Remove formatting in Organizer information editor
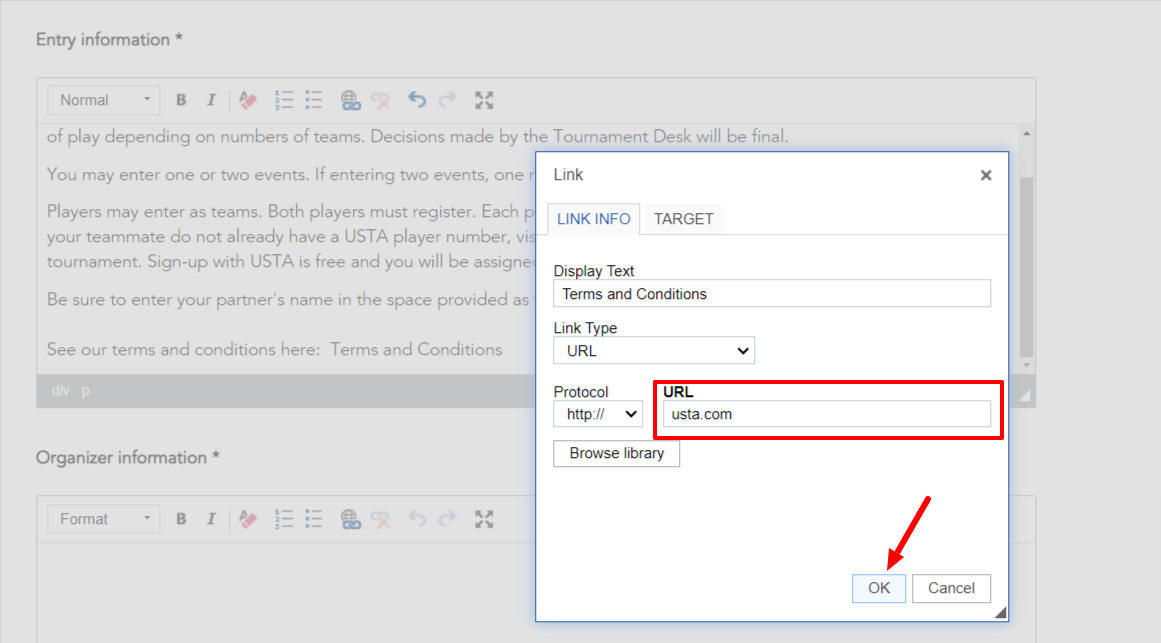The image size is (1161, 643). (248, 519)
